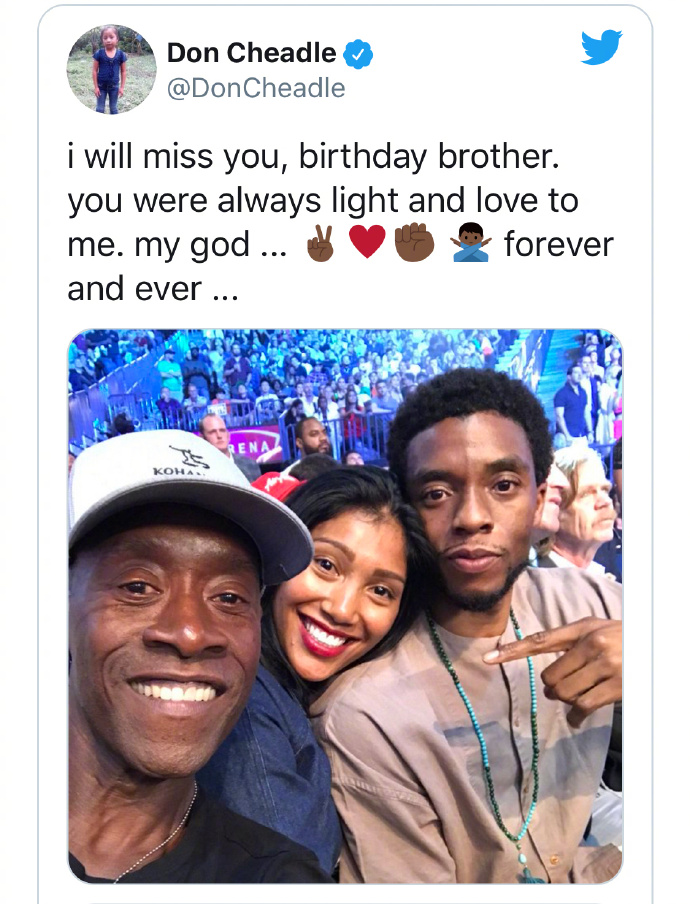Click the crossed arms person emoji
Screen dimensions: 690x904
[x=471, y=242]
